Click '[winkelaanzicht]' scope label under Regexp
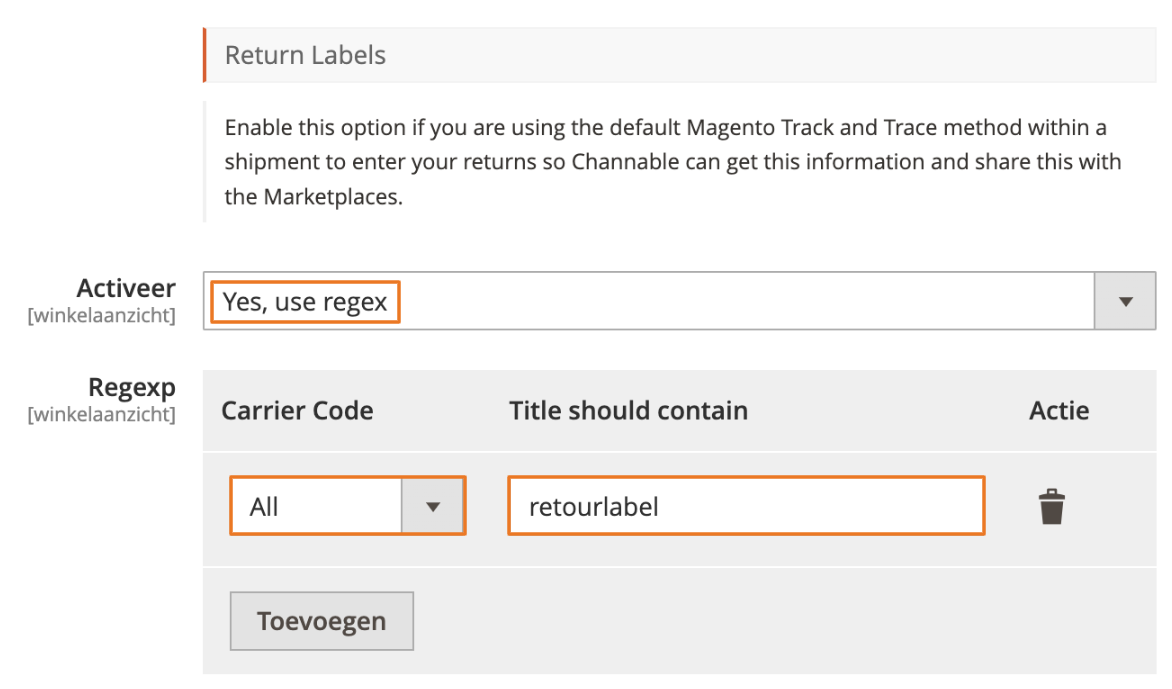1172x689 pixels. 101,414
